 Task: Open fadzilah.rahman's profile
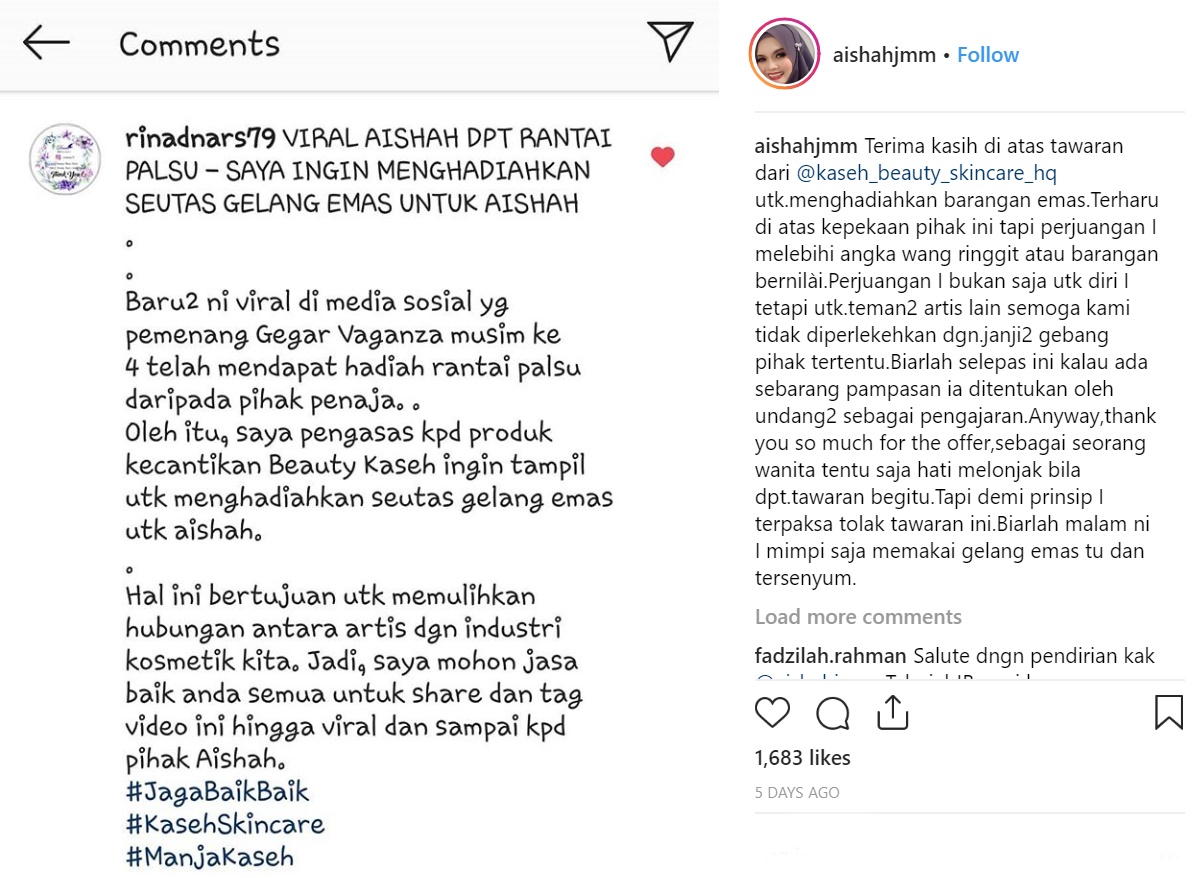(830, 656)
